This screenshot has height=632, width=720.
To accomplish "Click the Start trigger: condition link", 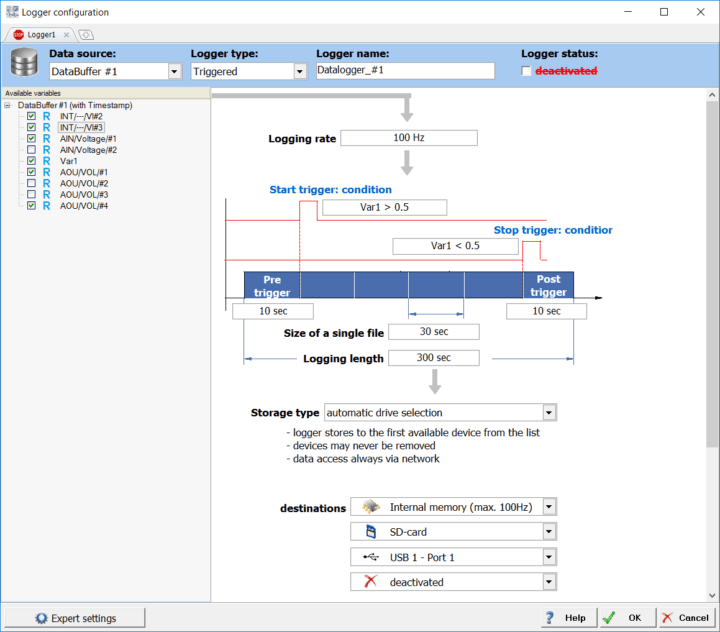I will point(331,190).
